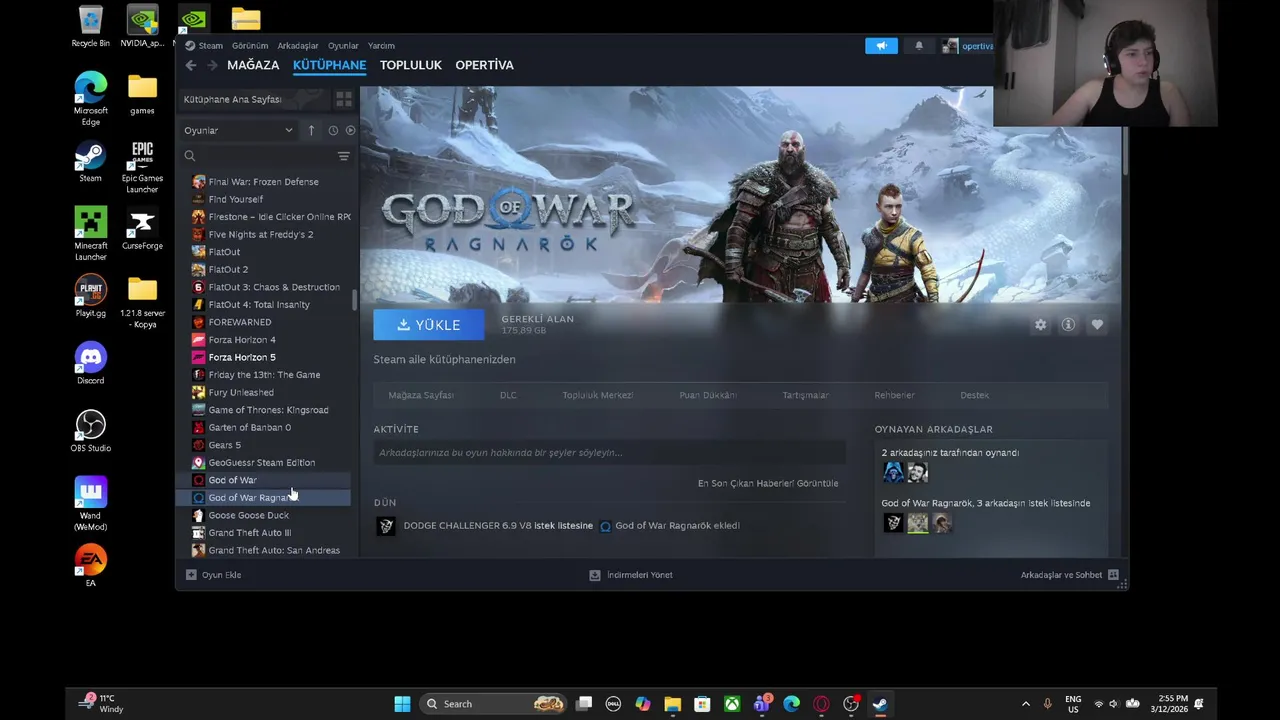Open Microsoft Store from the taskbar
Screen dimensions: 1280x720
tap(702, 704)
